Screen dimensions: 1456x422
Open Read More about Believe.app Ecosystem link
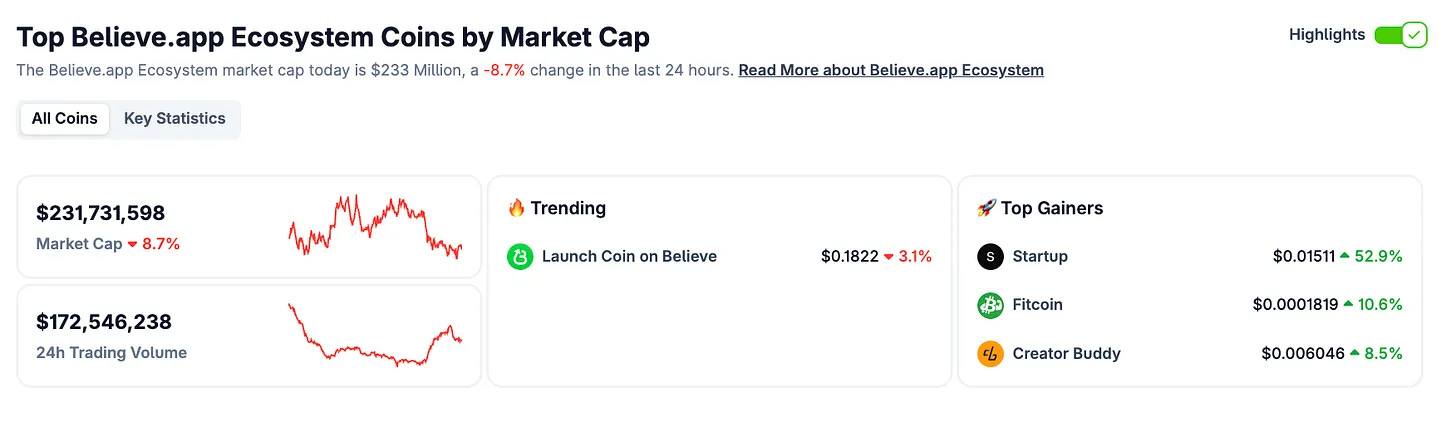click(891, 70)
